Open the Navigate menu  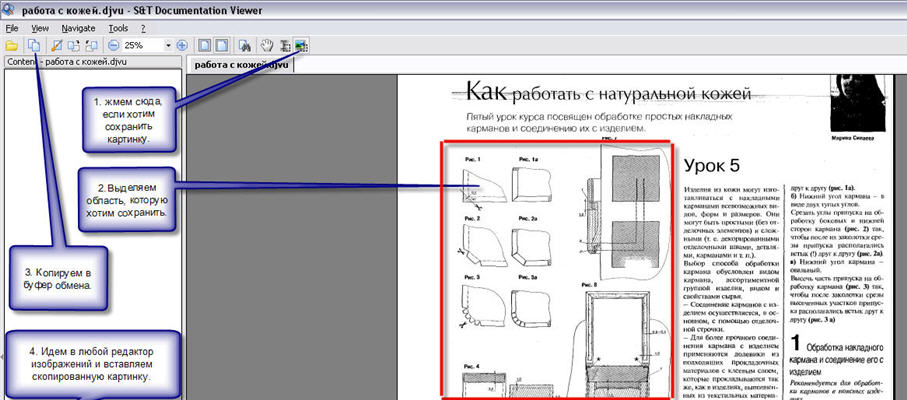point(78,28)
